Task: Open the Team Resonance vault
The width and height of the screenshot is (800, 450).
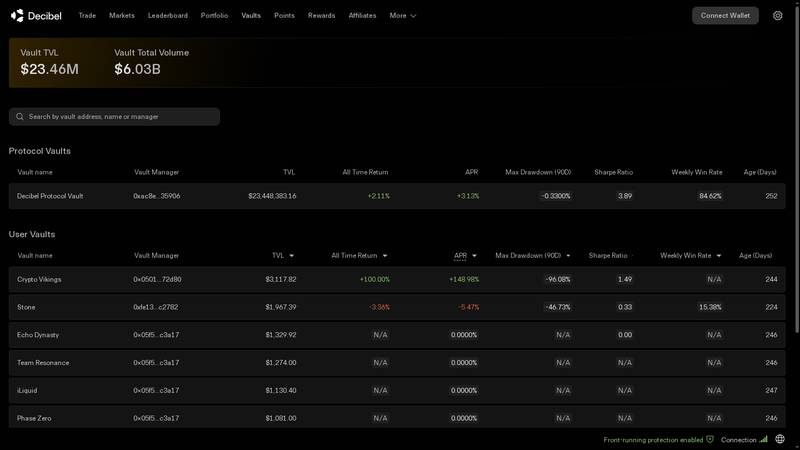Action: 397,363
